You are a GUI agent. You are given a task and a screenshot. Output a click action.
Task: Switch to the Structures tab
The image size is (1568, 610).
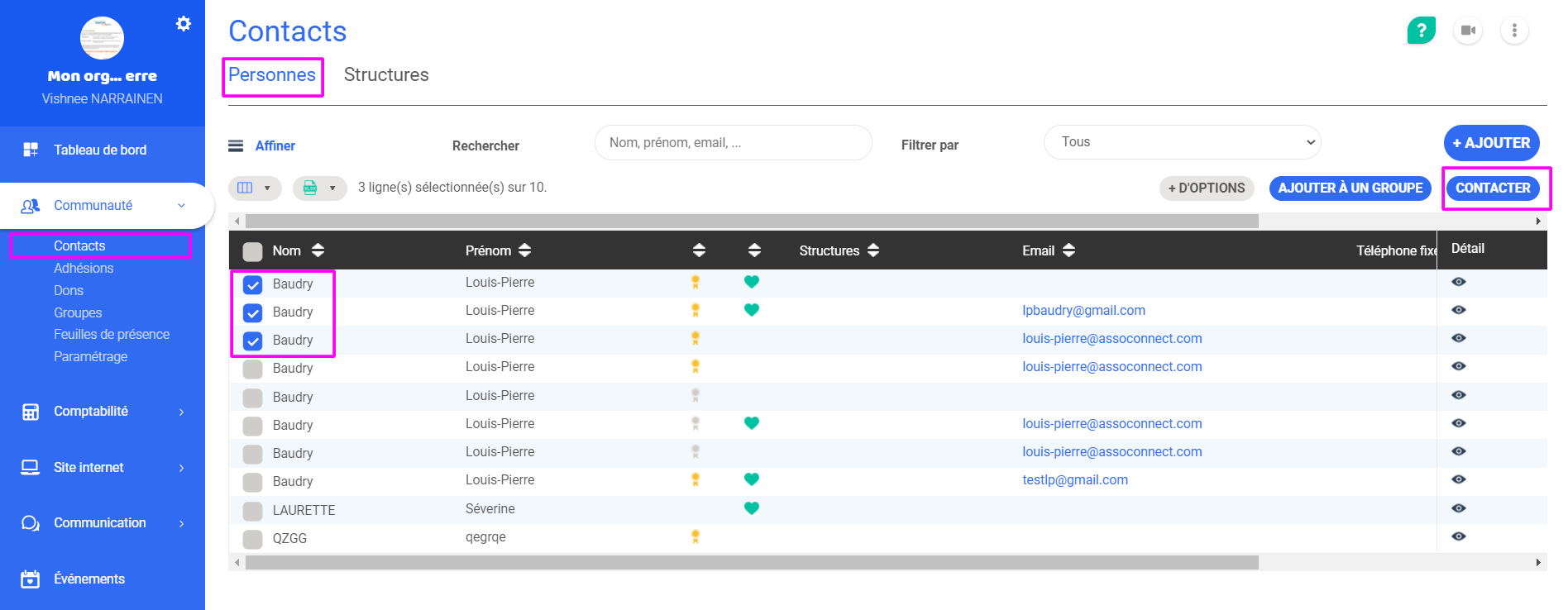click(x=386, y=75)
